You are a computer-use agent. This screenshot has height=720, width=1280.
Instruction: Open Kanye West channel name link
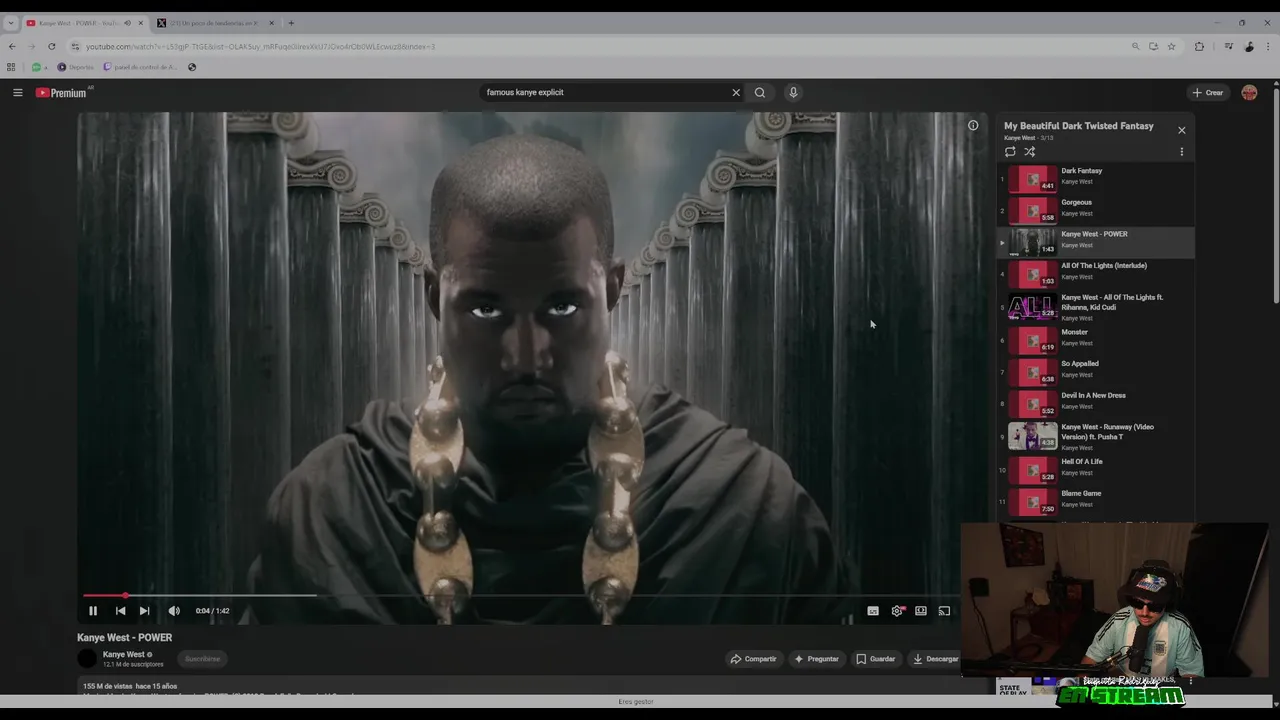(x=124, y=654)
